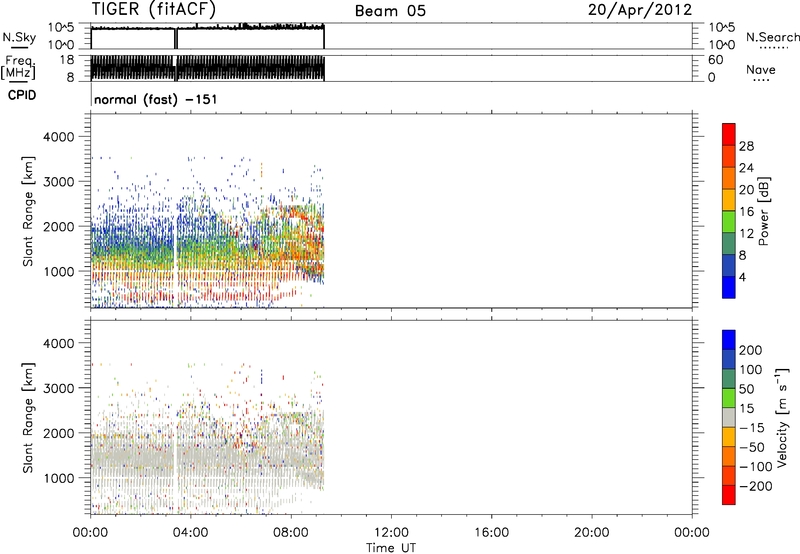Click the 08:00 time tick label
This screenshot has height=554, width=800.
click(x=291, y=533)
